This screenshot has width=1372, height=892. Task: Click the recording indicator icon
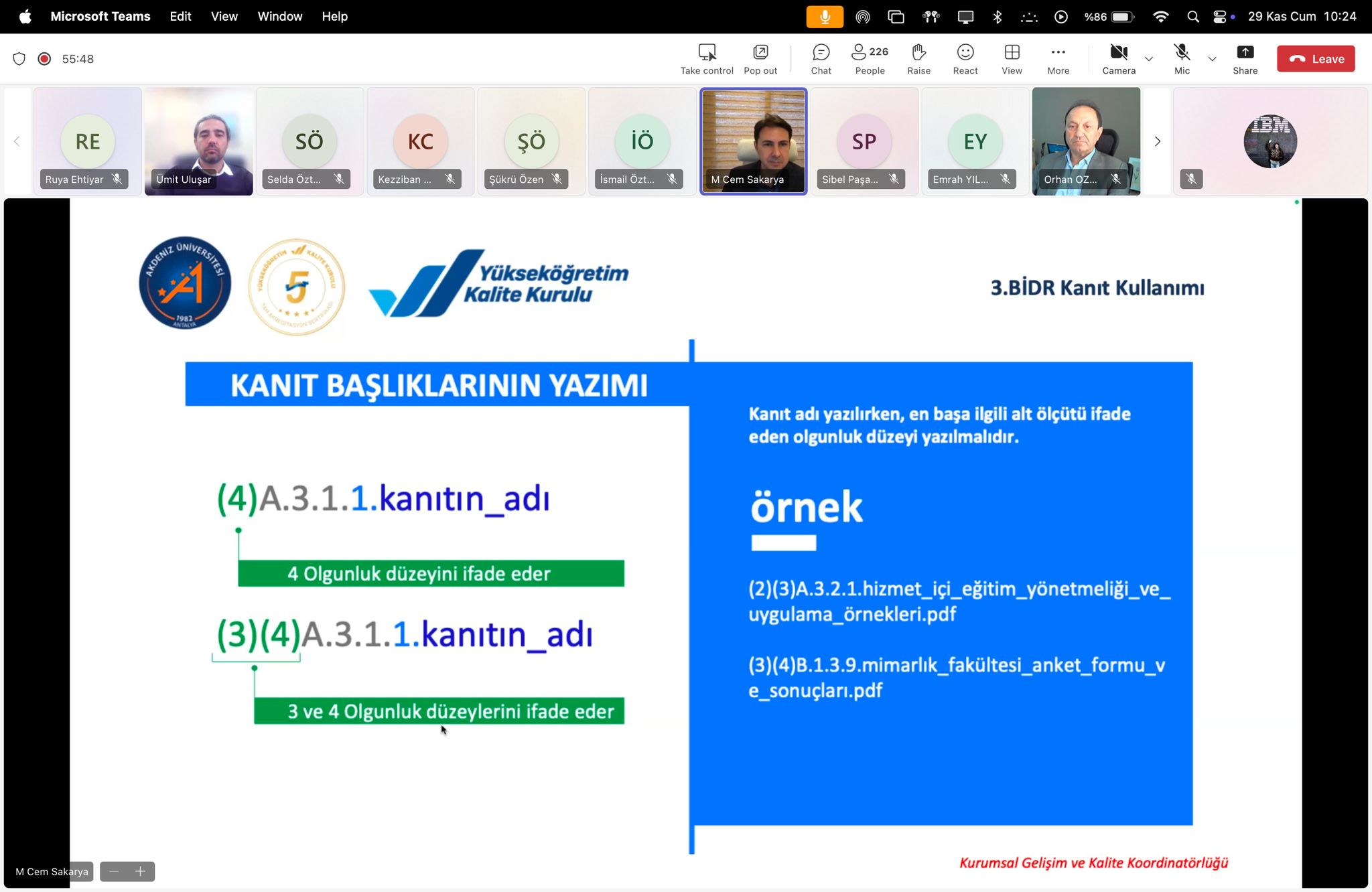(x=44, y=59)
